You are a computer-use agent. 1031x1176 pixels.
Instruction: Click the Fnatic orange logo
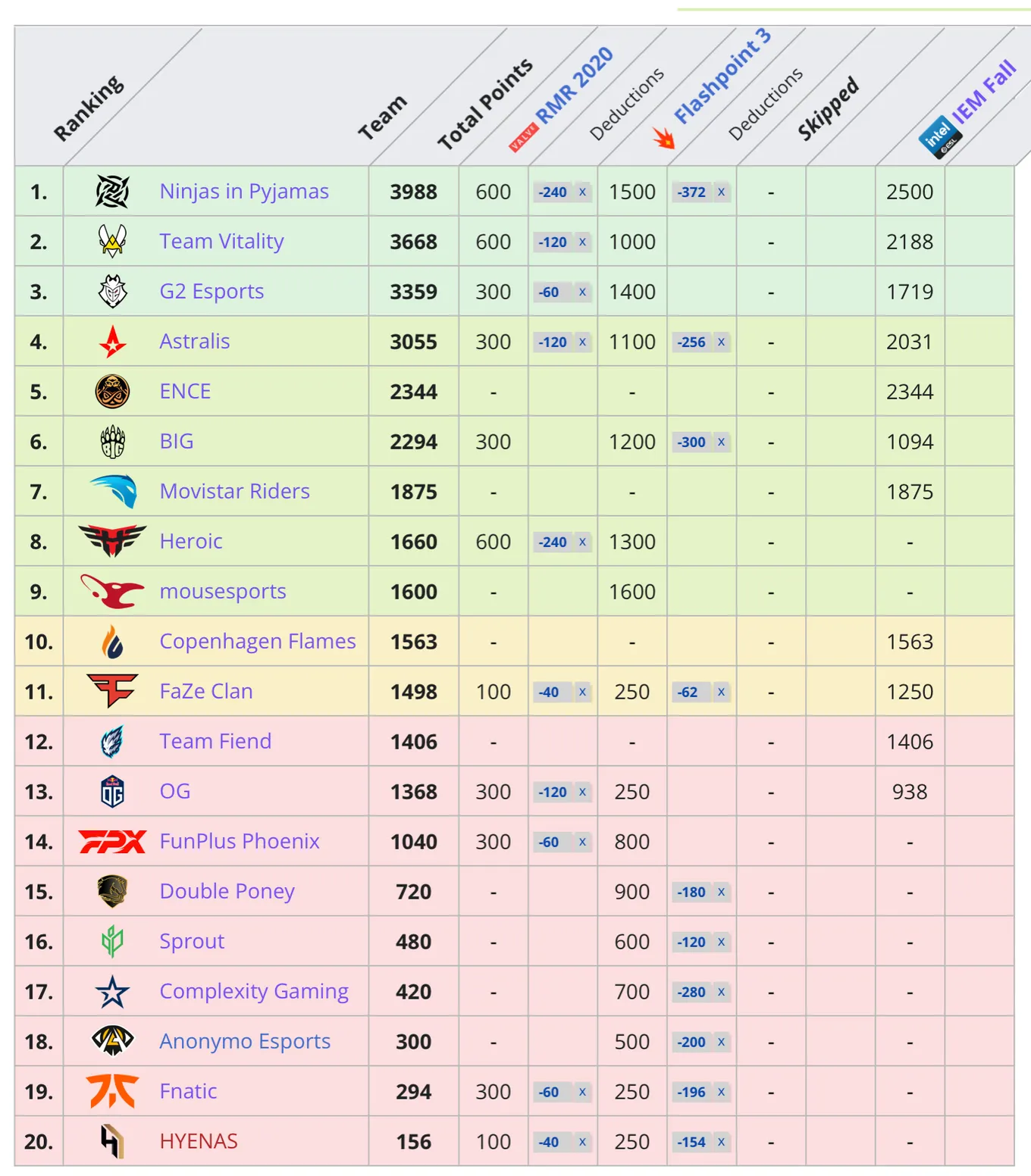[112, 1091]
